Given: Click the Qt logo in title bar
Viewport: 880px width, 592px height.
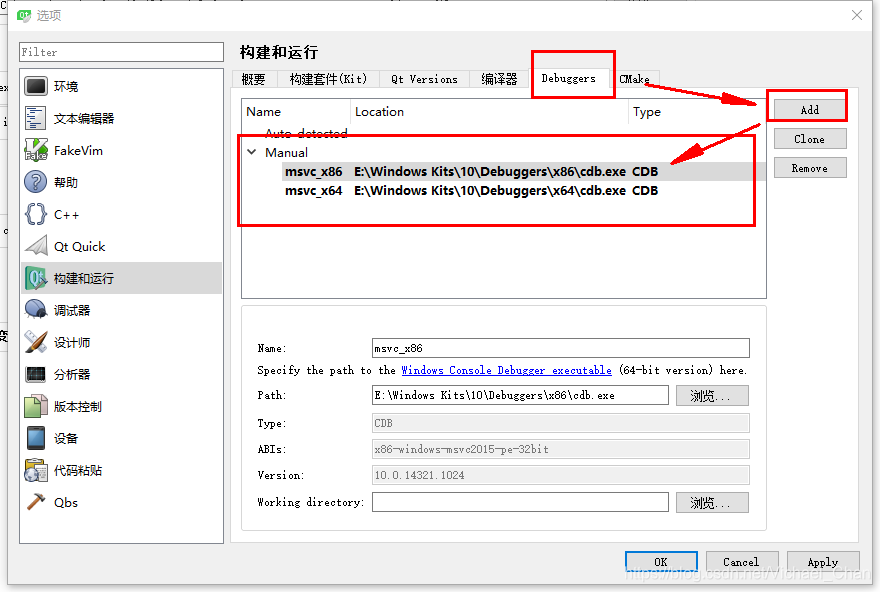Looking at the screenshot, I should pos(24,15).
